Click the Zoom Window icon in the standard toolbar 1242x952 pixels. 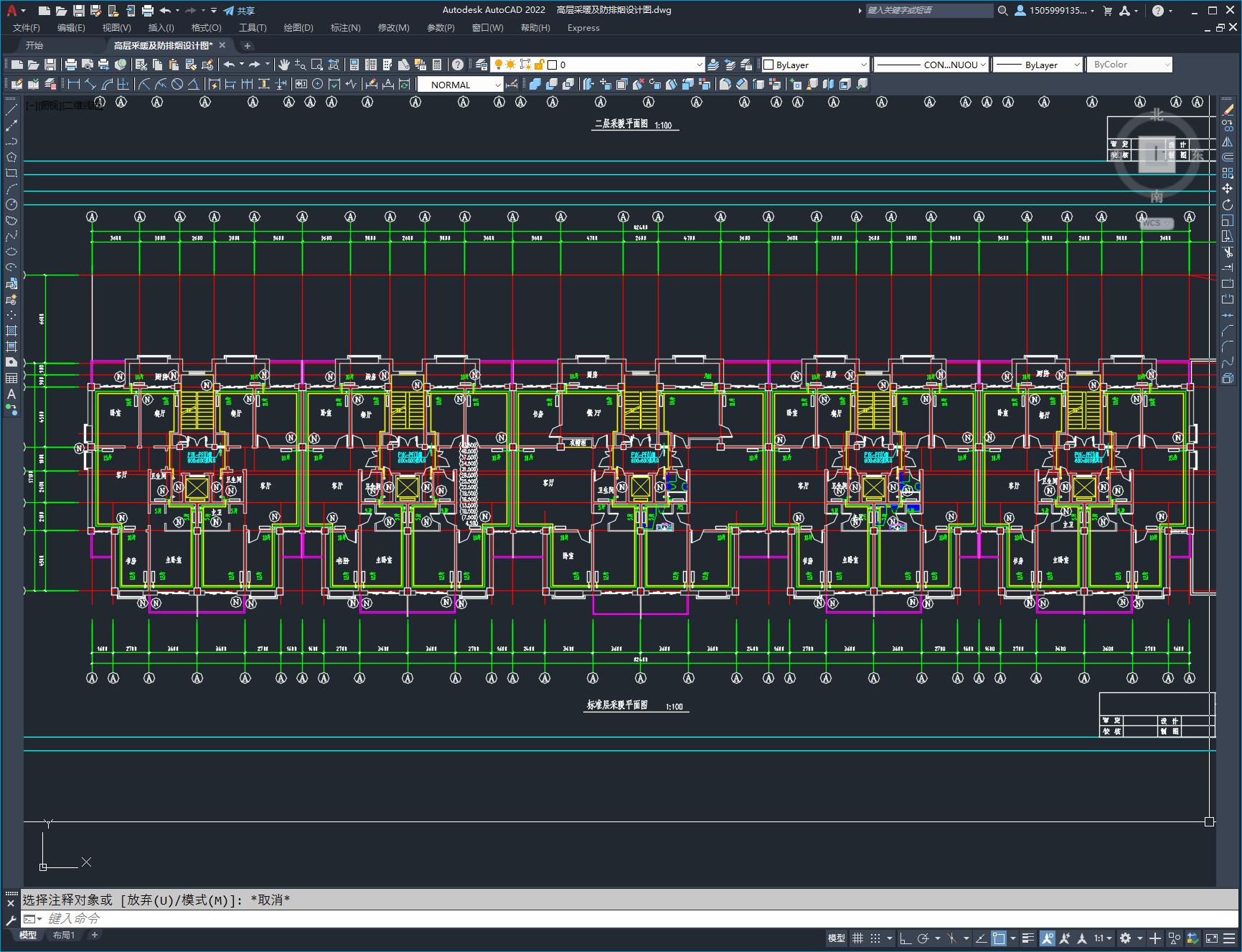317,65
